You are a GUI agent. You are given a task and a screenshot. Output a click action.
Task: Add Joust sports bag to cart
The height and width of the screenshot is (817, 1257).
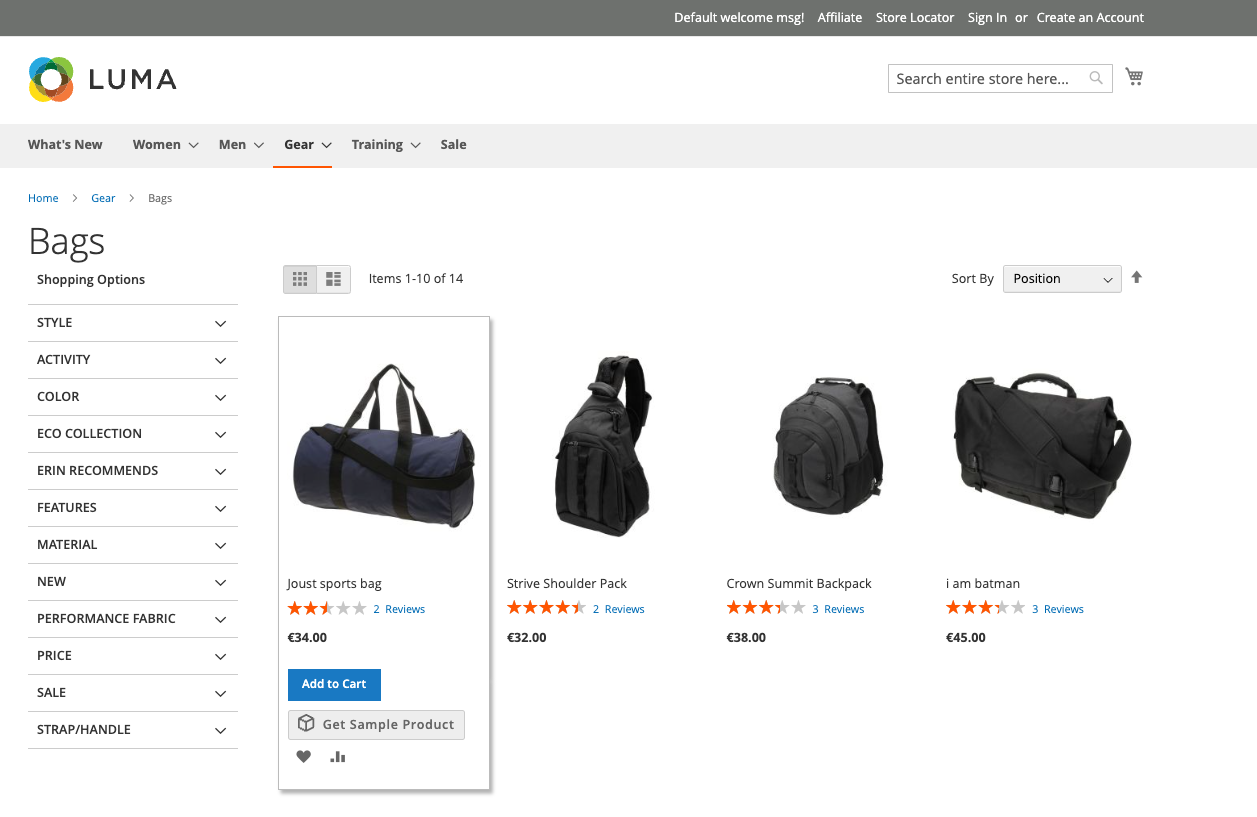tap(334, 684)
